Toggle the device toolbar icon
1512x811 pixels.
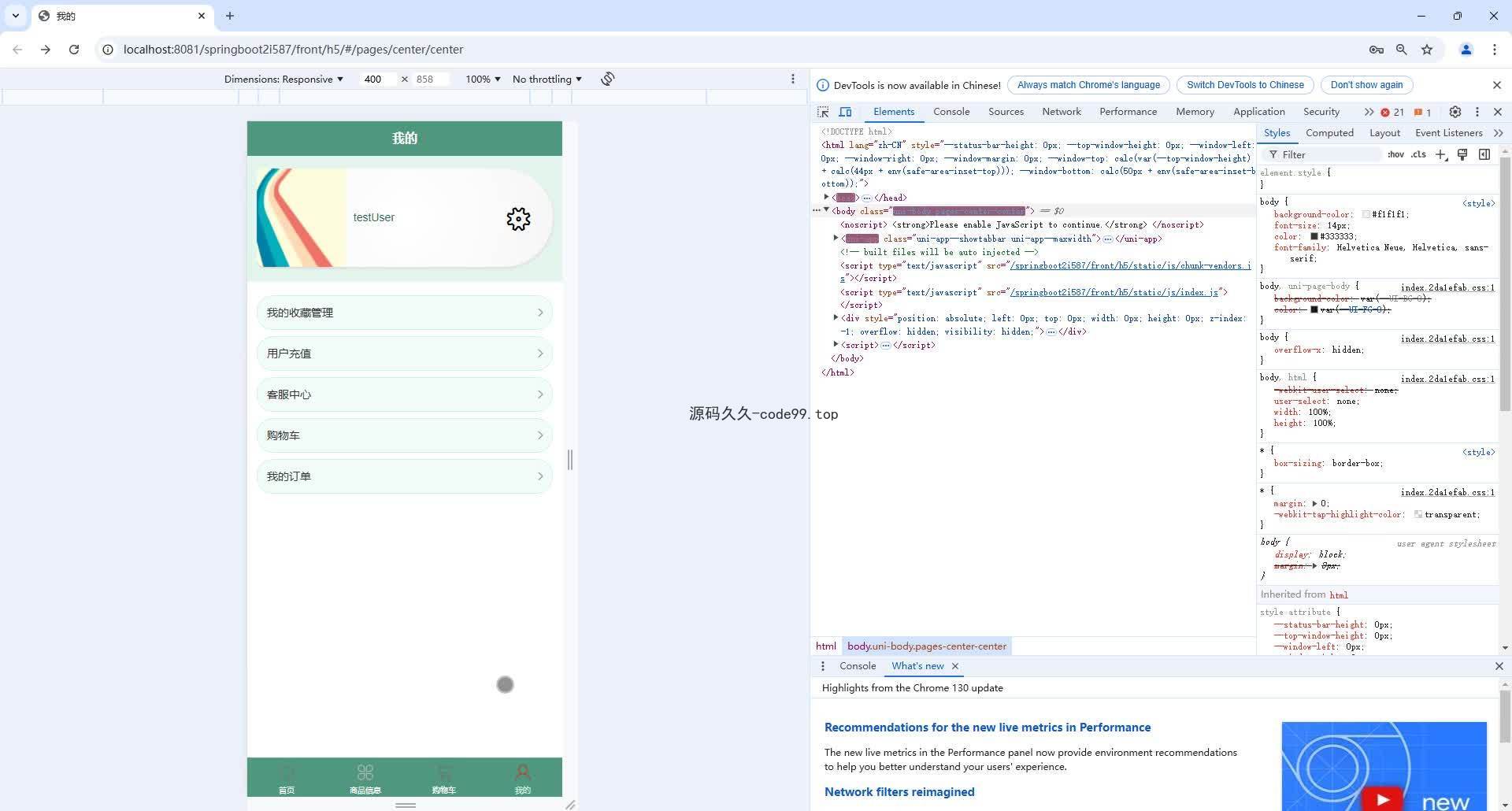845,112
